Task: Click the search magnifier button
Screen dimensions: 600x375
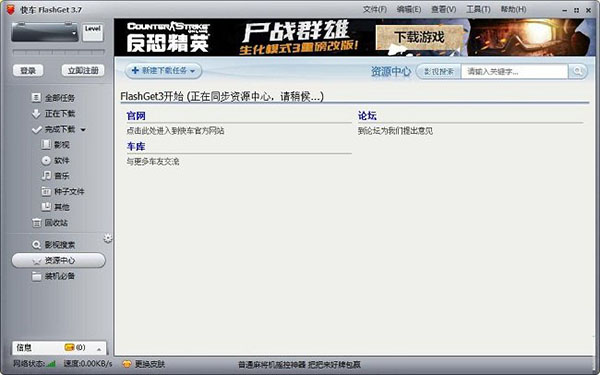Action: click(x=577, y=72)
